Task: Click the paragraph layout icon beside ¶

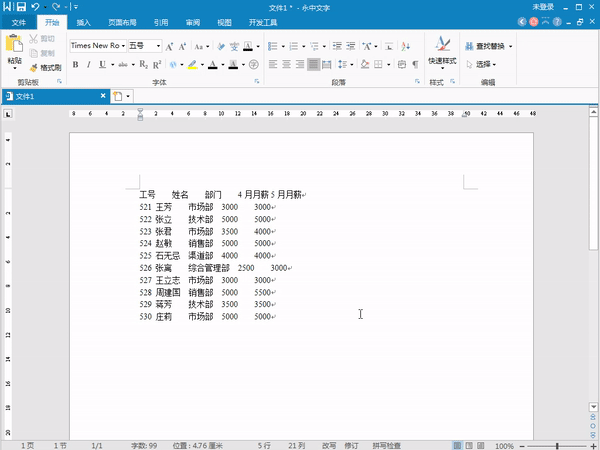Action: pos(401,64)
